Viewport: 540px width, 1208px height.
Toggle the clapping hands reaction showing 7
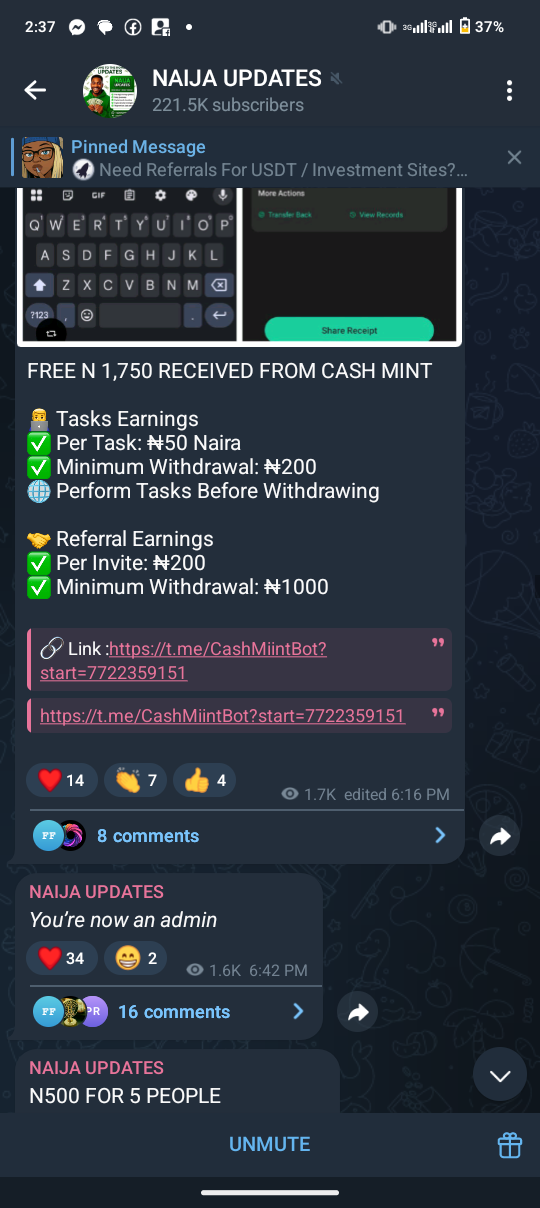(136, 780)
